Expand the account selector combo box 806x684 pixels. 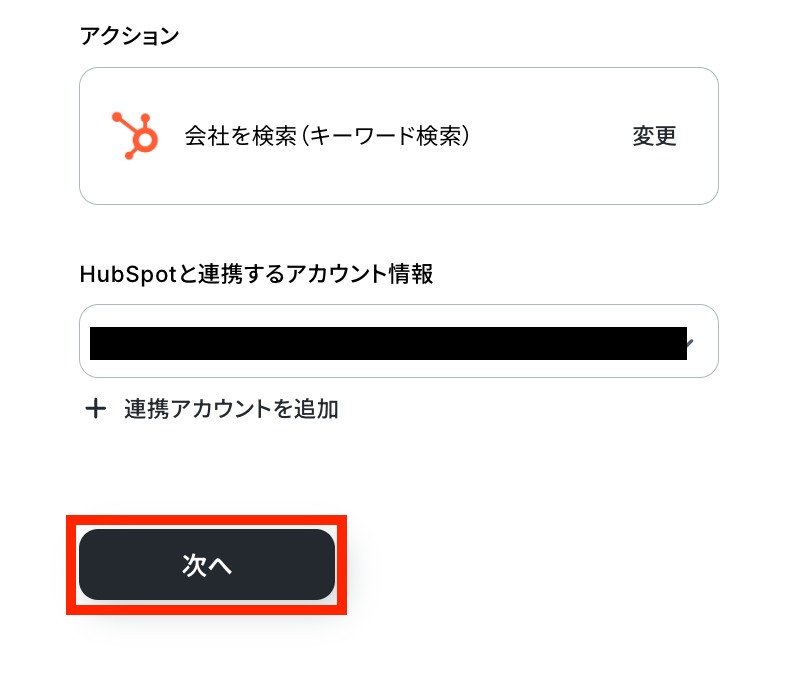399,341
